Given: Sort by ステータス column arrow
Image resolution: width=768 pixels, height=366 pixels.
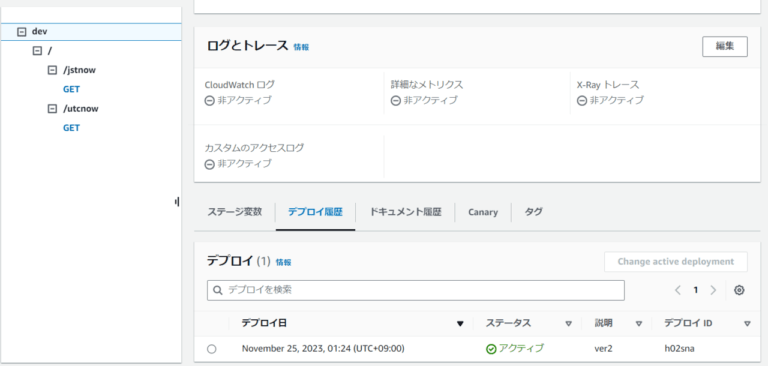Looking at the screenshot, I should pos(569,323).
